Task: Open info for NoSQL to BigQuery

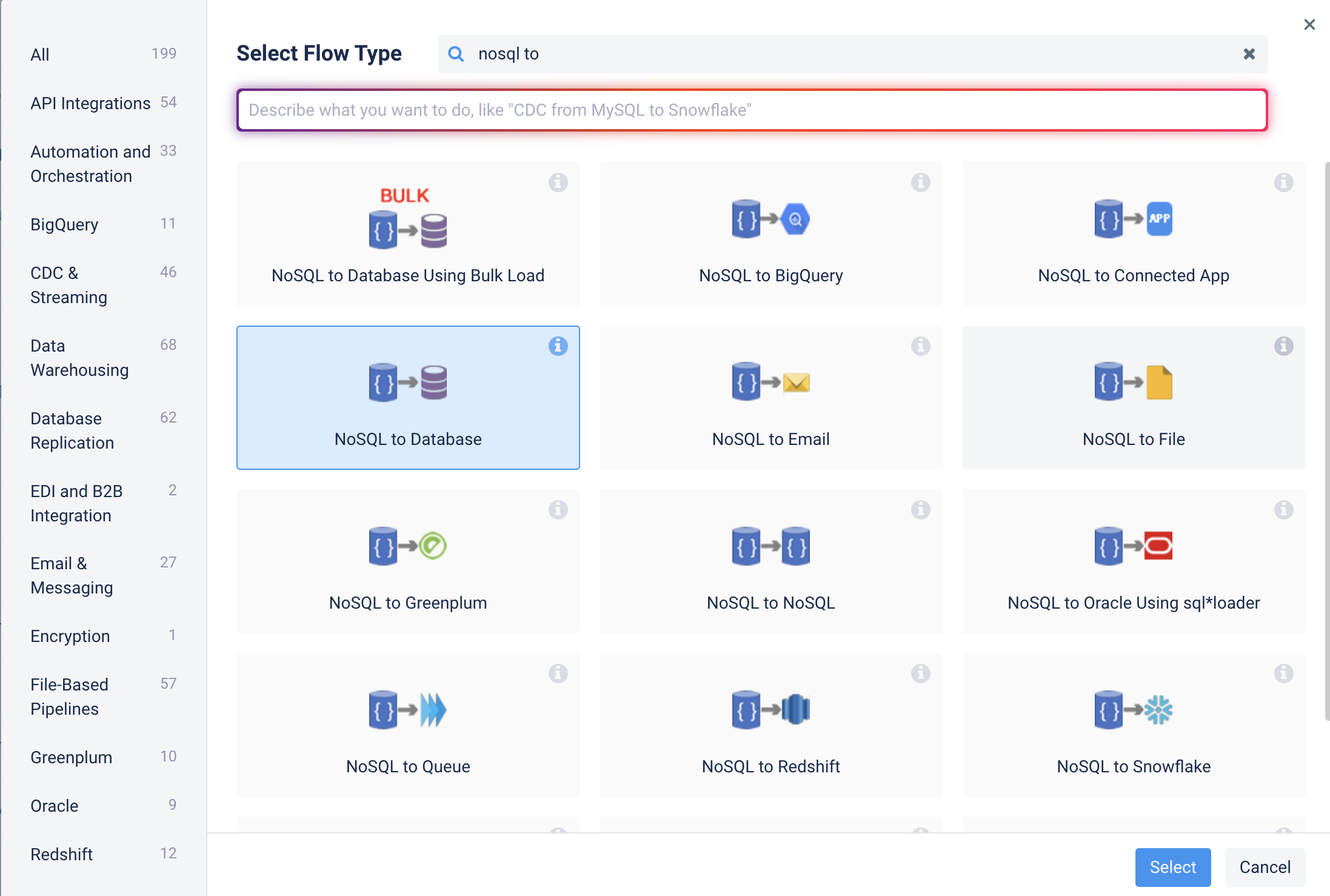Action: tap(920, 182)
